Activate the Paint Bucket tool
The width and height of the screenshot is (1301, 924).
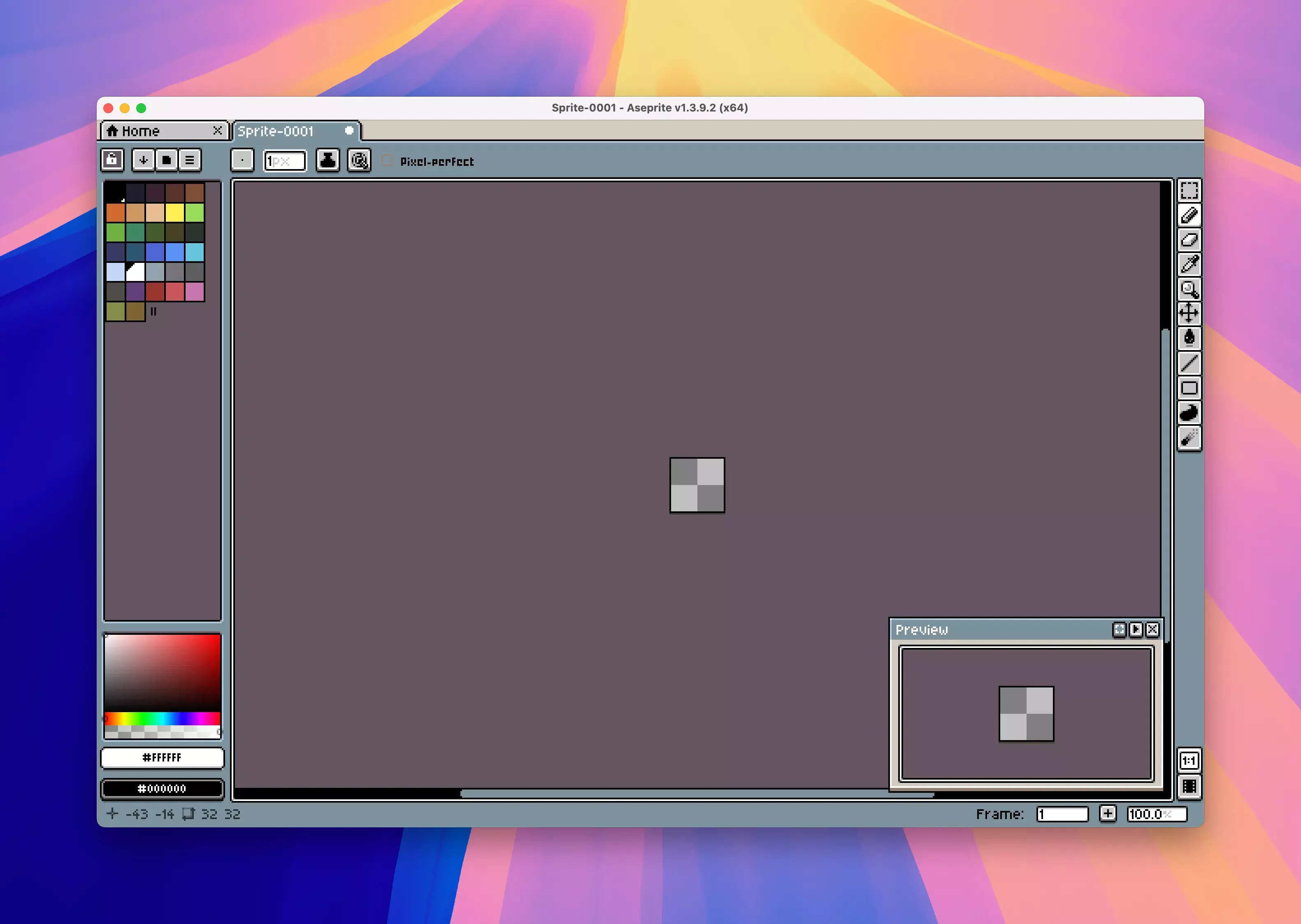click(x=1189, y=338)
